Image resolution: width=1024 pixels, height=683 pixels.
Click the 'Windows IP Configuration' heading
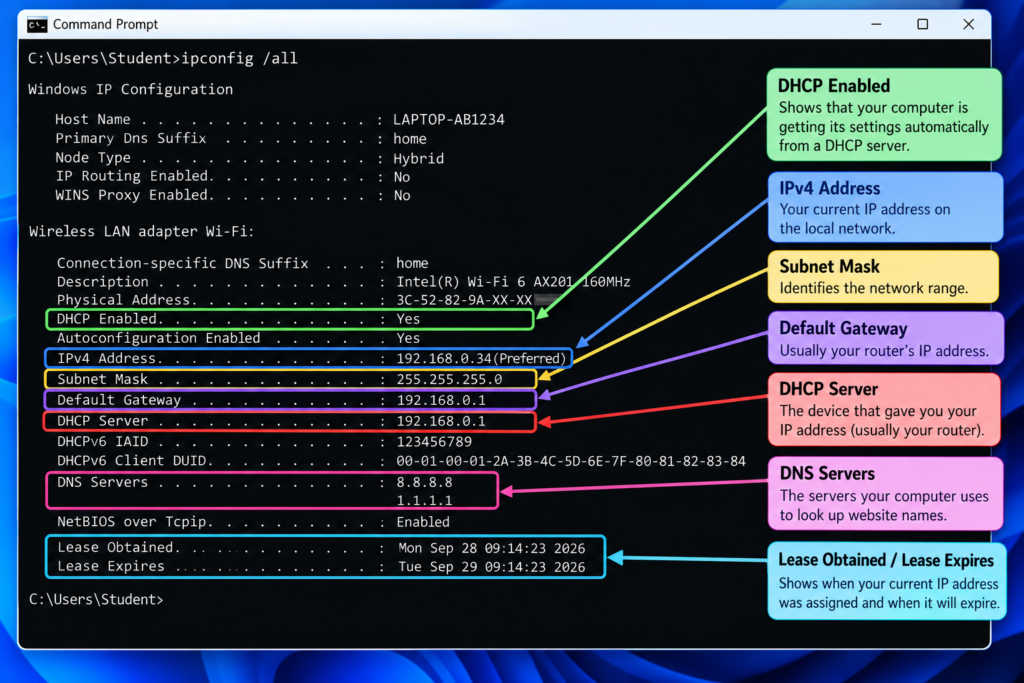(x=131, y=89)
